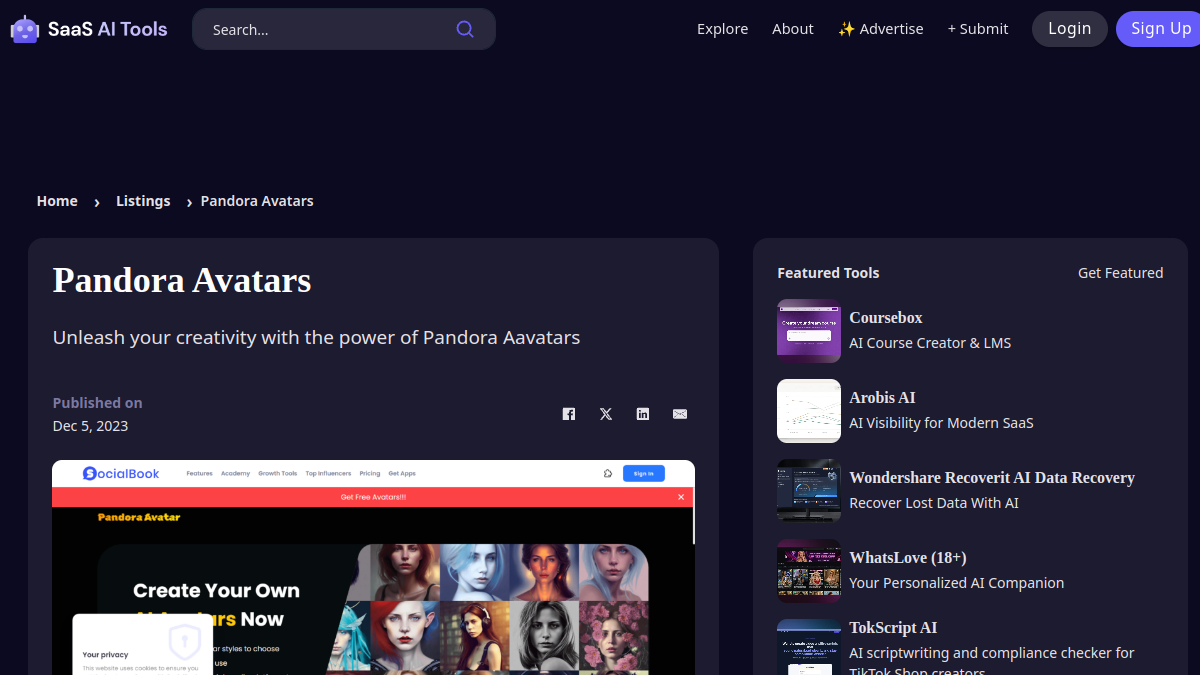Click the Pandora Avatars breadcrumb text
Viewport: 1200px width, 675px height.
coord(257,201)
